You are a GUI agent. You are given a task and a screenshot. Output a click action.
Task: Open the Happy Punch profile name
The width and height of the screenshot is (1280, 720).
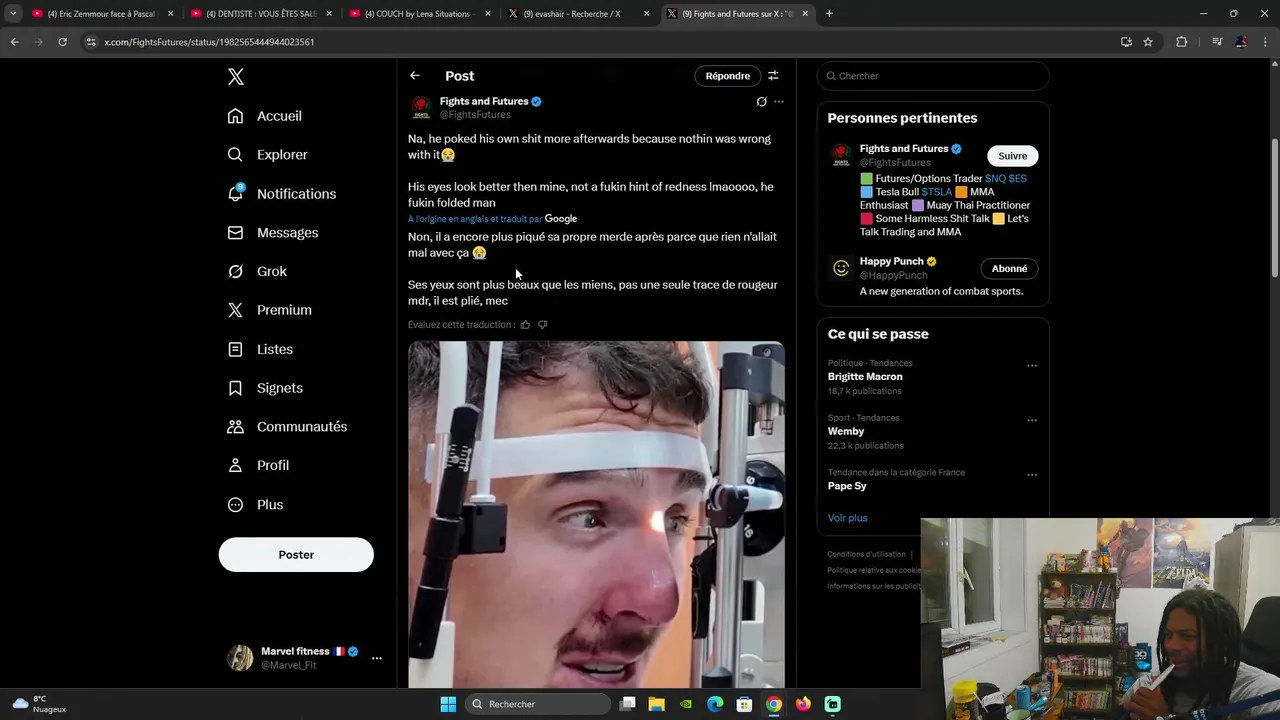click(x=891, y=262)
